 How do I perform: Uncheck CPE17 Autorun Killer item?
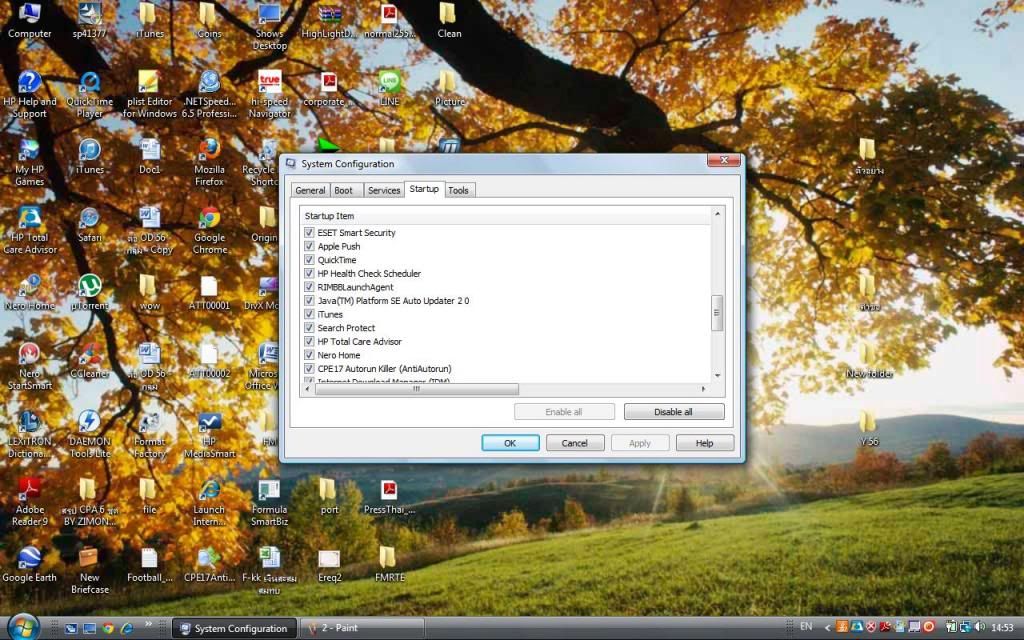coord(310,368)
